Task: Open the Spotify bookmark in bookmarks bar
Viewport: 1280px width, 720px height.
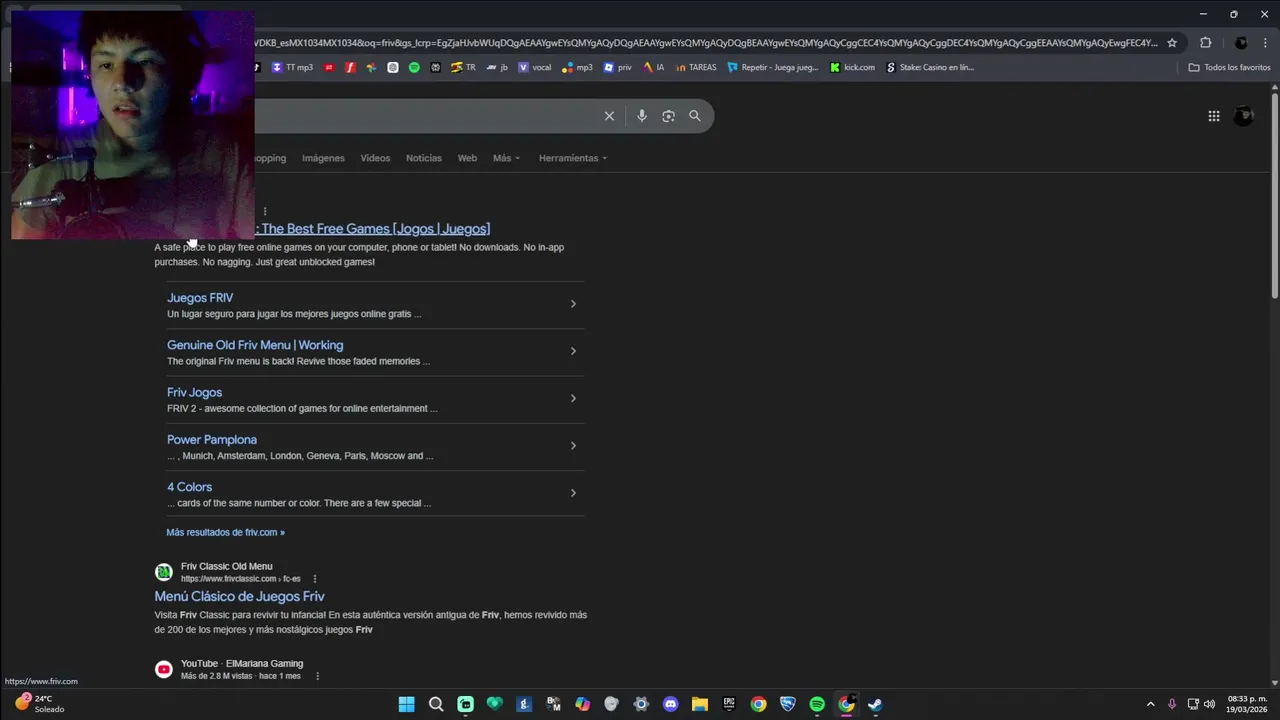Action: tap(414, 68)
